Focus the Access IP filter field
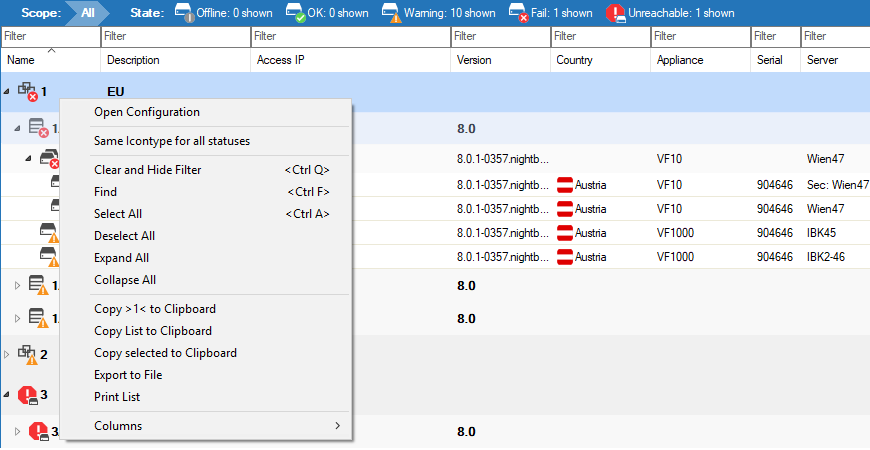Viewport: 870px width, 450px height. pyautogui.click(x=351, y=37)
